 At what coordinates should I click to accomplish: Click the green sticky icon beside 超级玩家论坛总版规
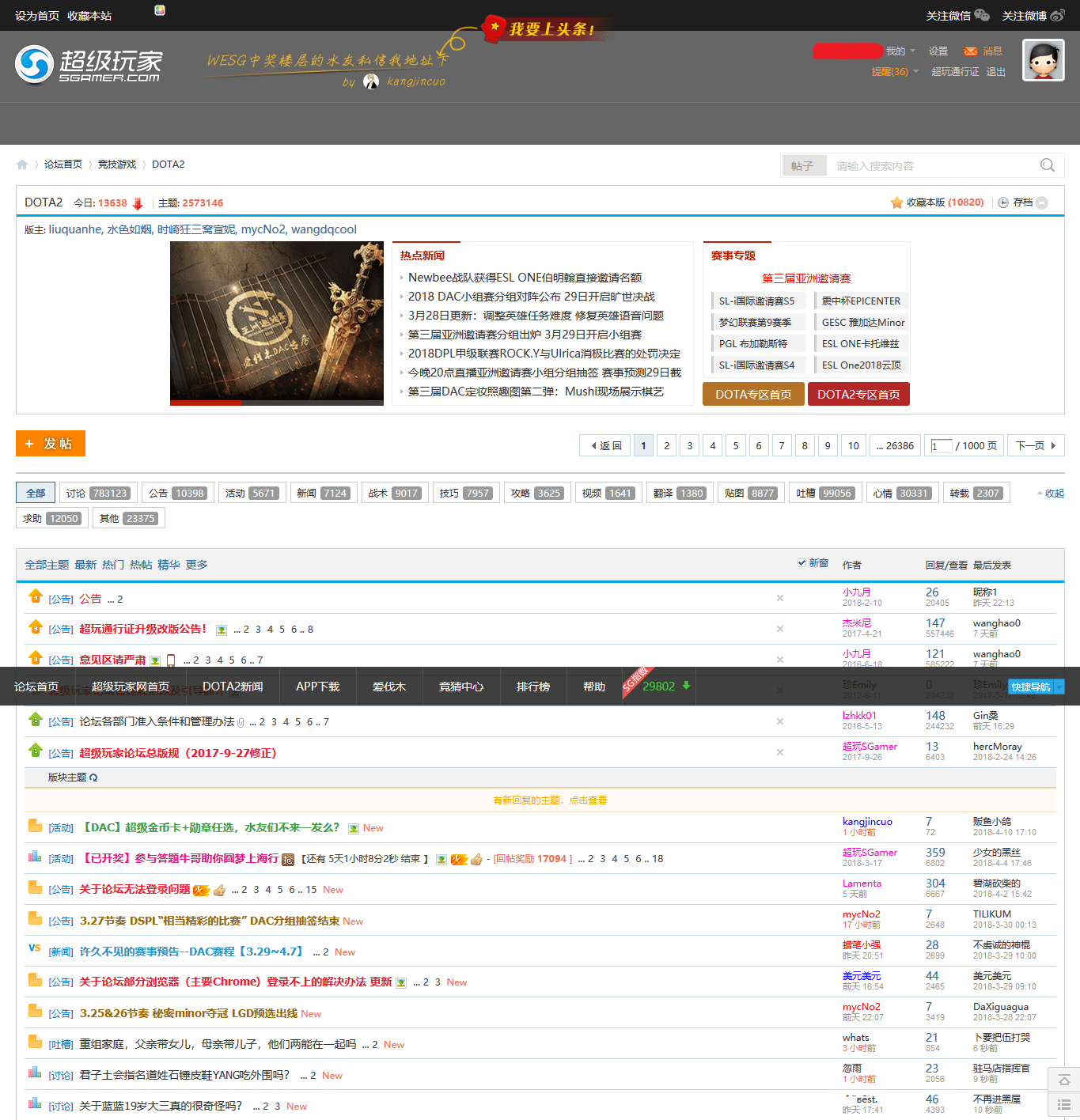[35, 749]
